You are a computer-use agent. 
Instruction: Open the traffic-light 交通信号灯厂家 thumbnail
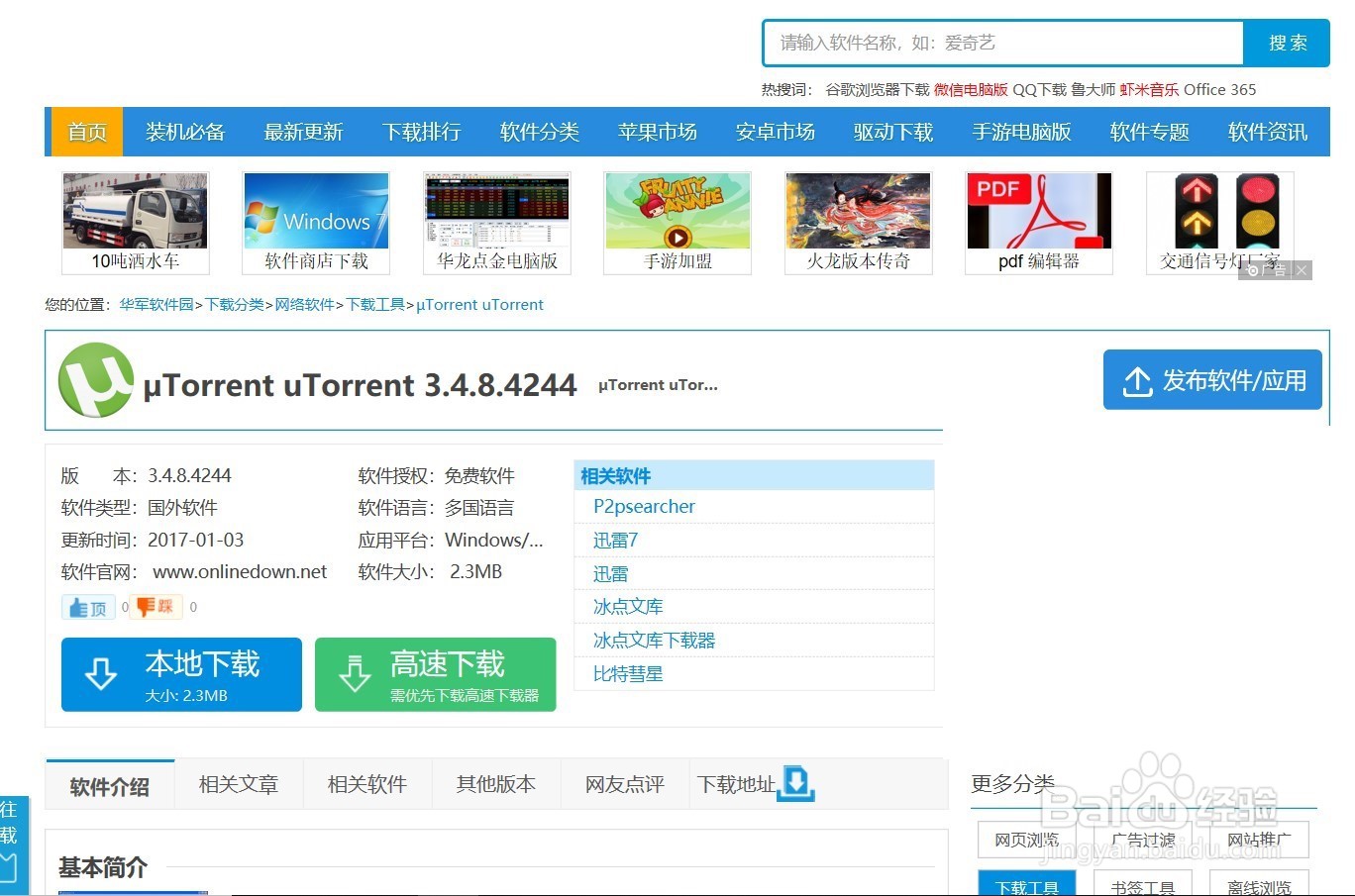point(1220,223)
